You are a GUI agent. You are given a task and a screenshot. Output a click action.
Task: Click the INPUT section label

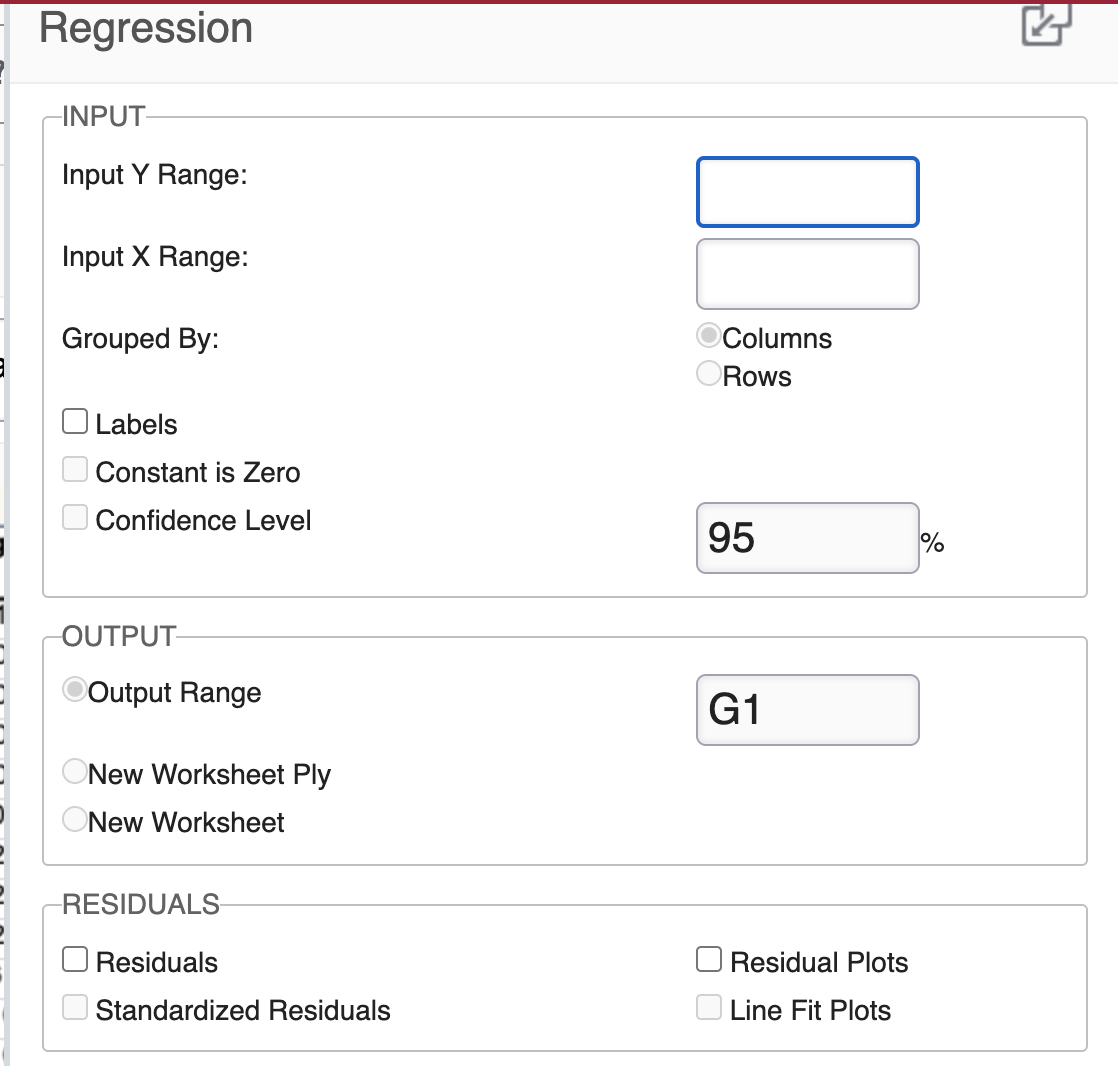pyautogui.click(x=100, y=117)
